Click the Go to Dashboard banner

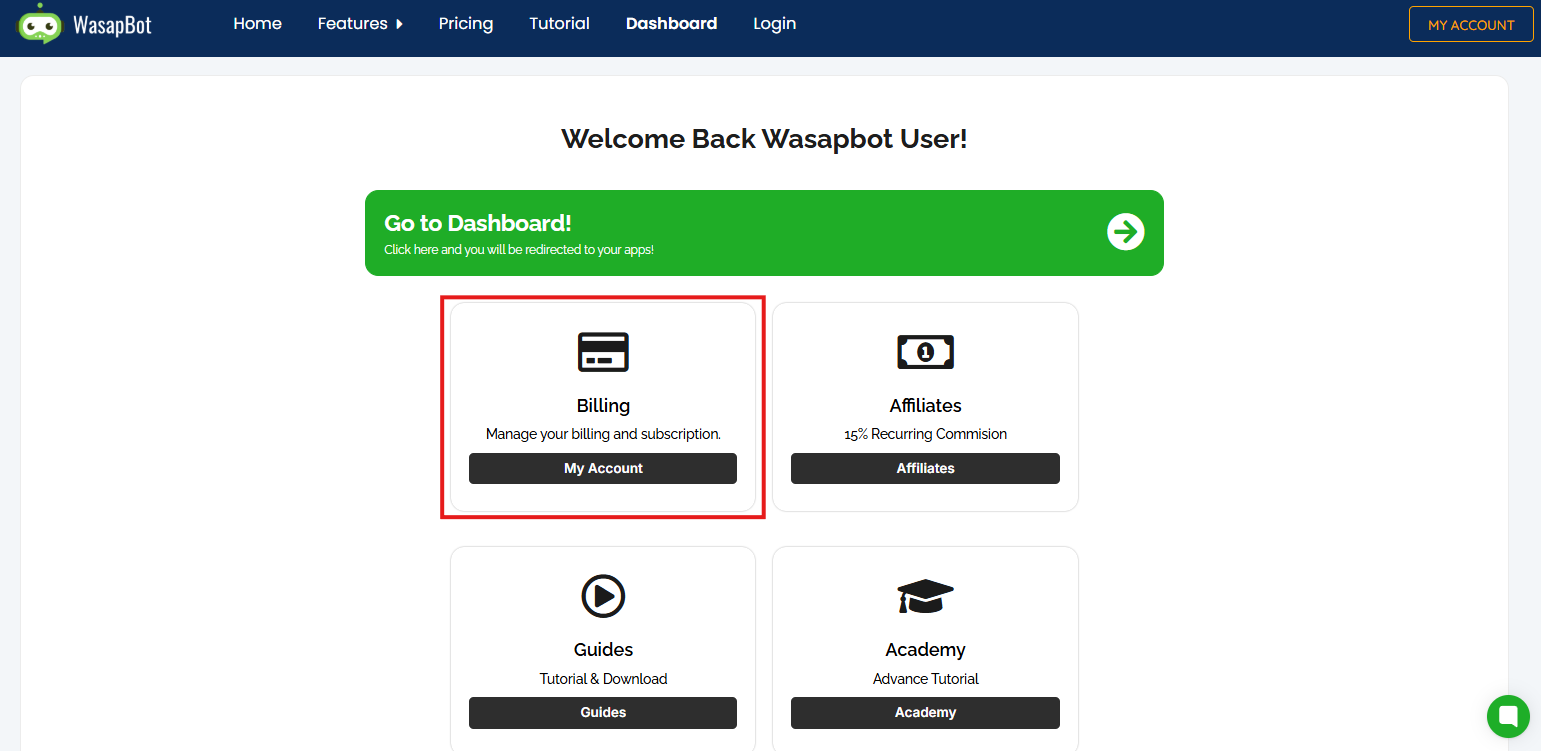click(764, 233)
